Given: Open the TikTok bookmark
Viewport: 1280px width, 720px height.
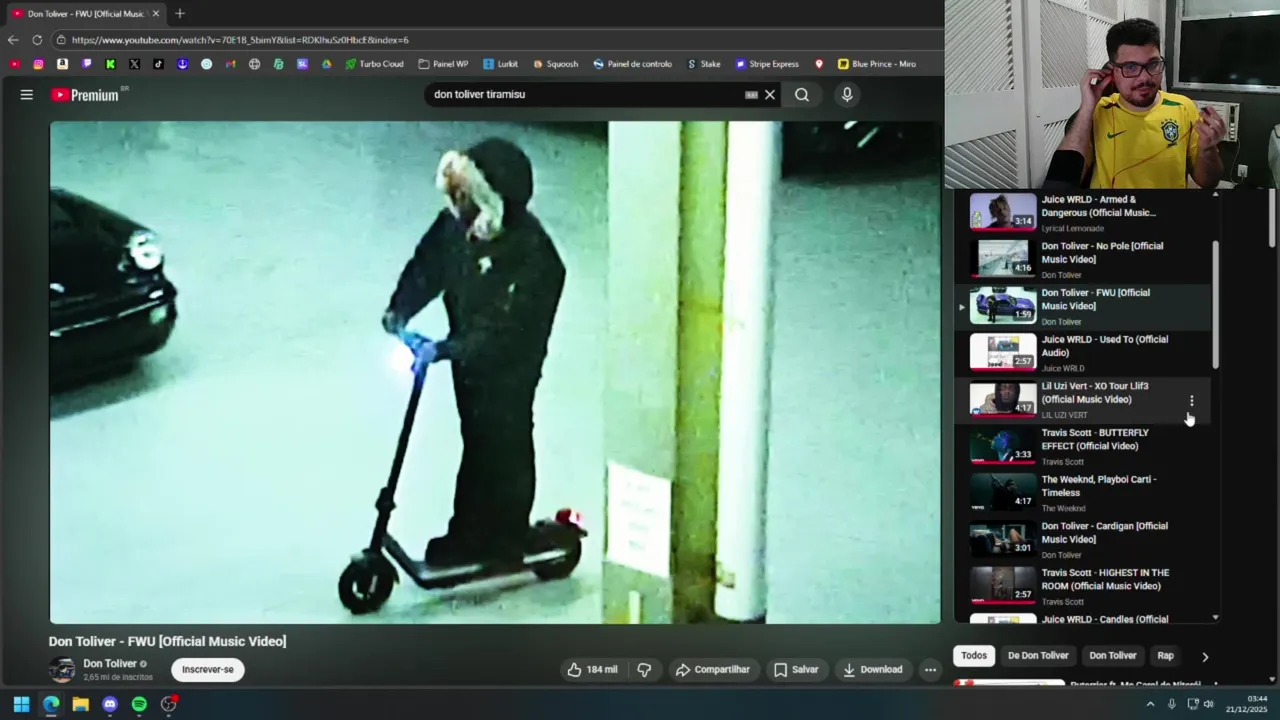Looking at the screenshot, I should pyautogui.click(x=158, y=64).
